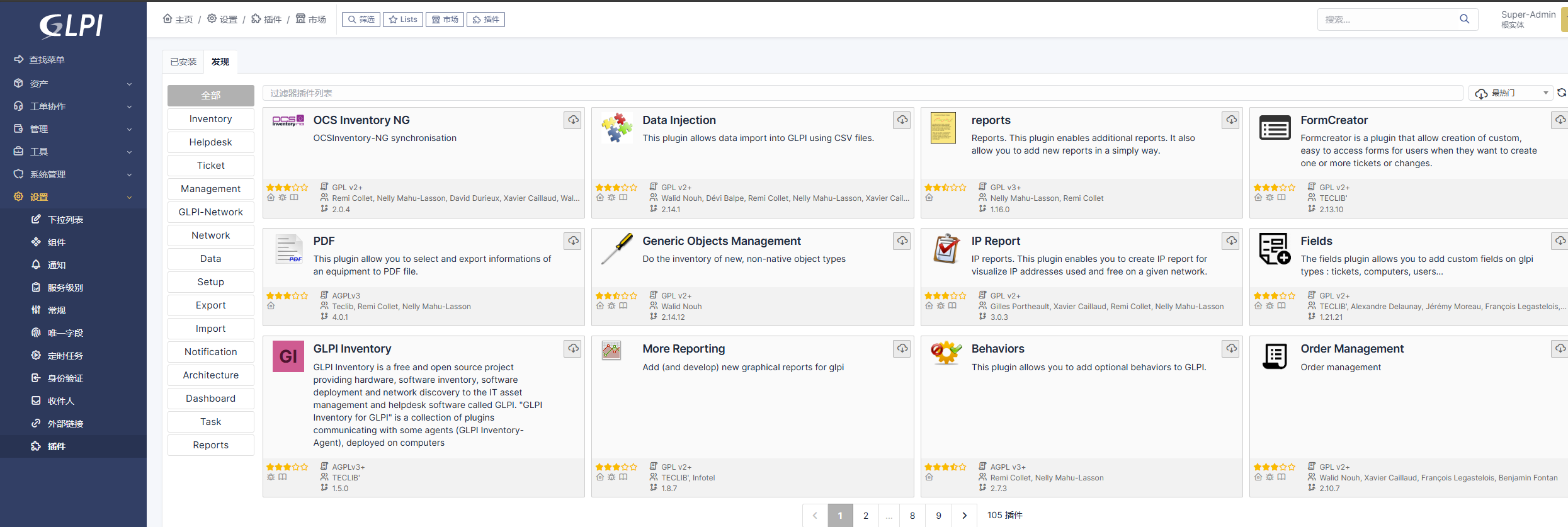Image resolution: width=1568 pixels, height=527 pixels.
Task: Collapse the 设置 sidebar menu
Action: [73, 196]
